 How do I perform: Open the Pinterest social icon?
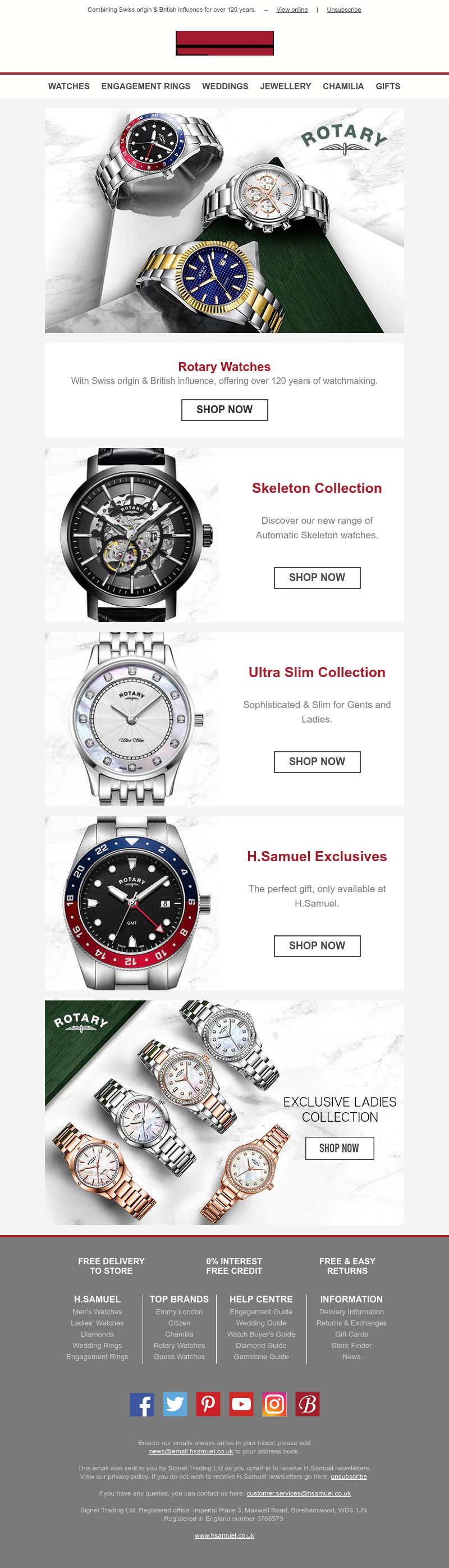pyautogui.click(x=208, y=1404)
